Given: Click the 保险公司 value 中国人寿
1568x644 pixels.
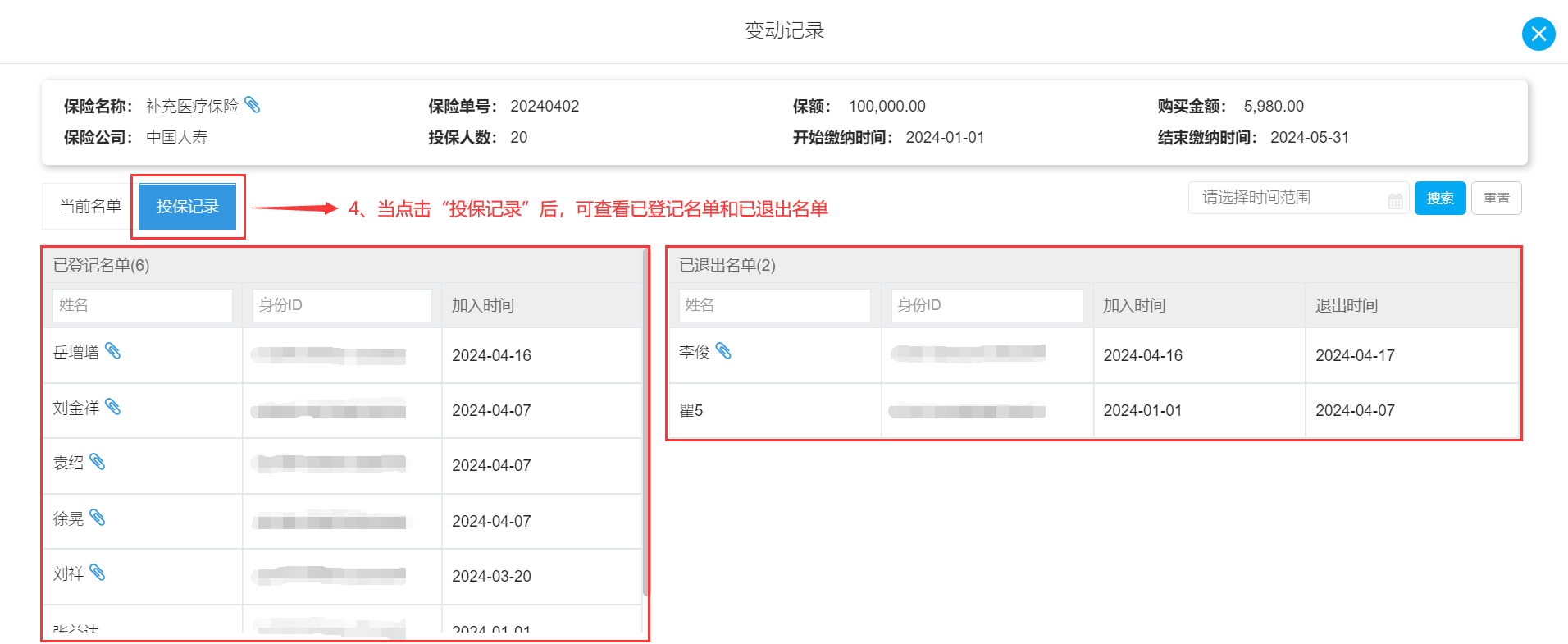Looking at the screenshot, I should coord(177,137).
